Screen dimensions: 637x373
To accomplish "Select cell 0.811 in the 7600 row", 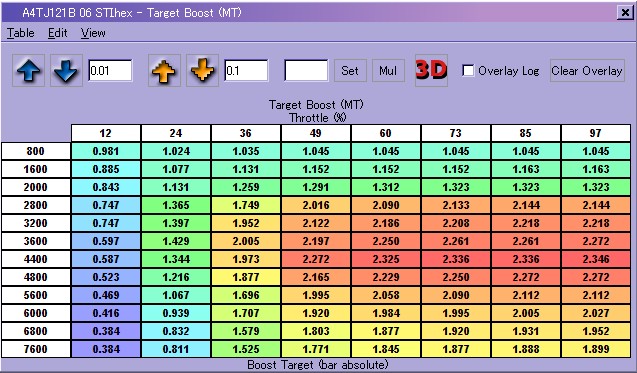I will tap(176, 349).
